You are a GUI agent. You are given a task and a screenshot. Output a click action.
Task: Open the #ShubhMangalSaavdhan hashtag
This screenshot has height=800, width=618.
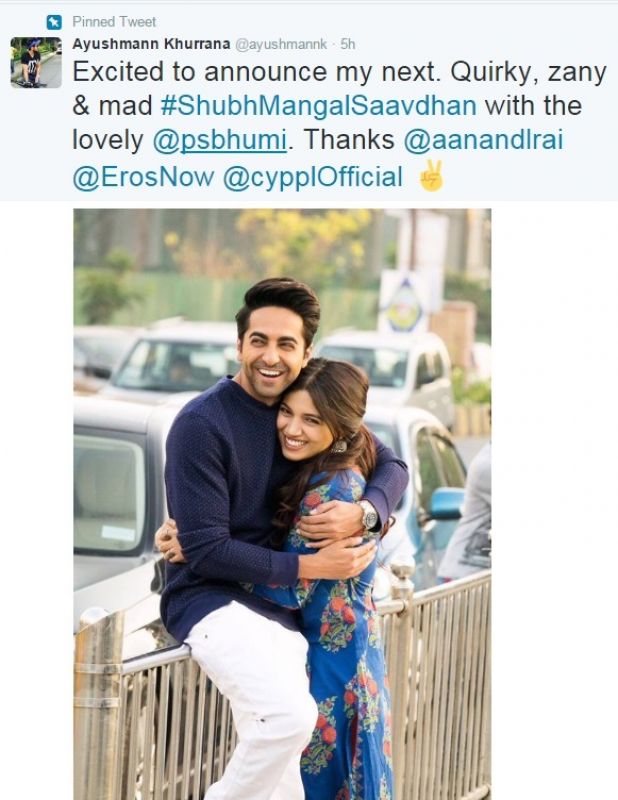(318, 106)
